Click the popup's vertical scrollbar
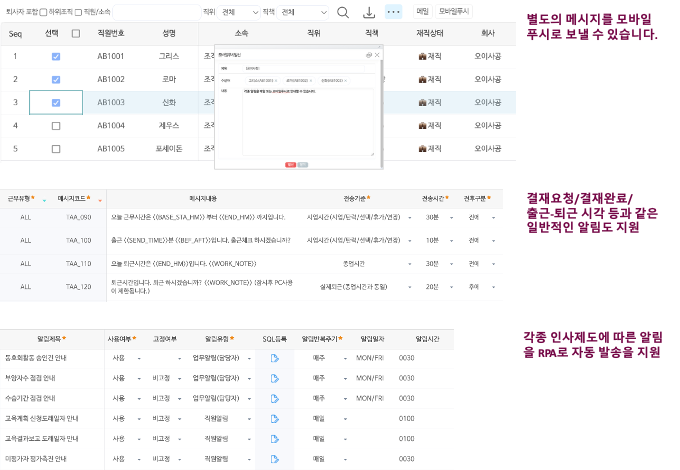Viewport: 680px width, 470px height. pyautogui.click(x=381, y=113)
